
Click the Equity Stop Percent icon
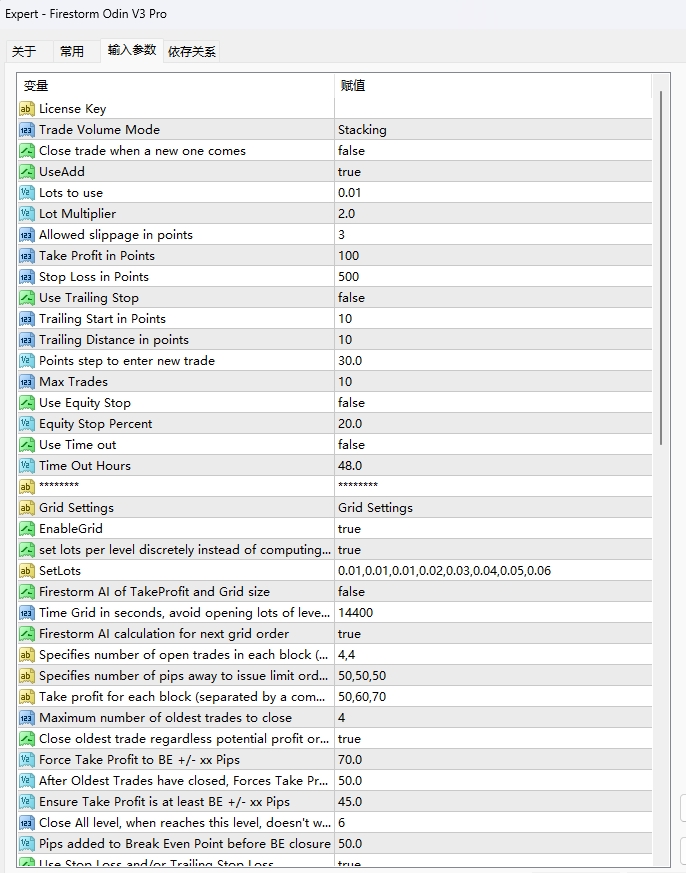[27, 424]
